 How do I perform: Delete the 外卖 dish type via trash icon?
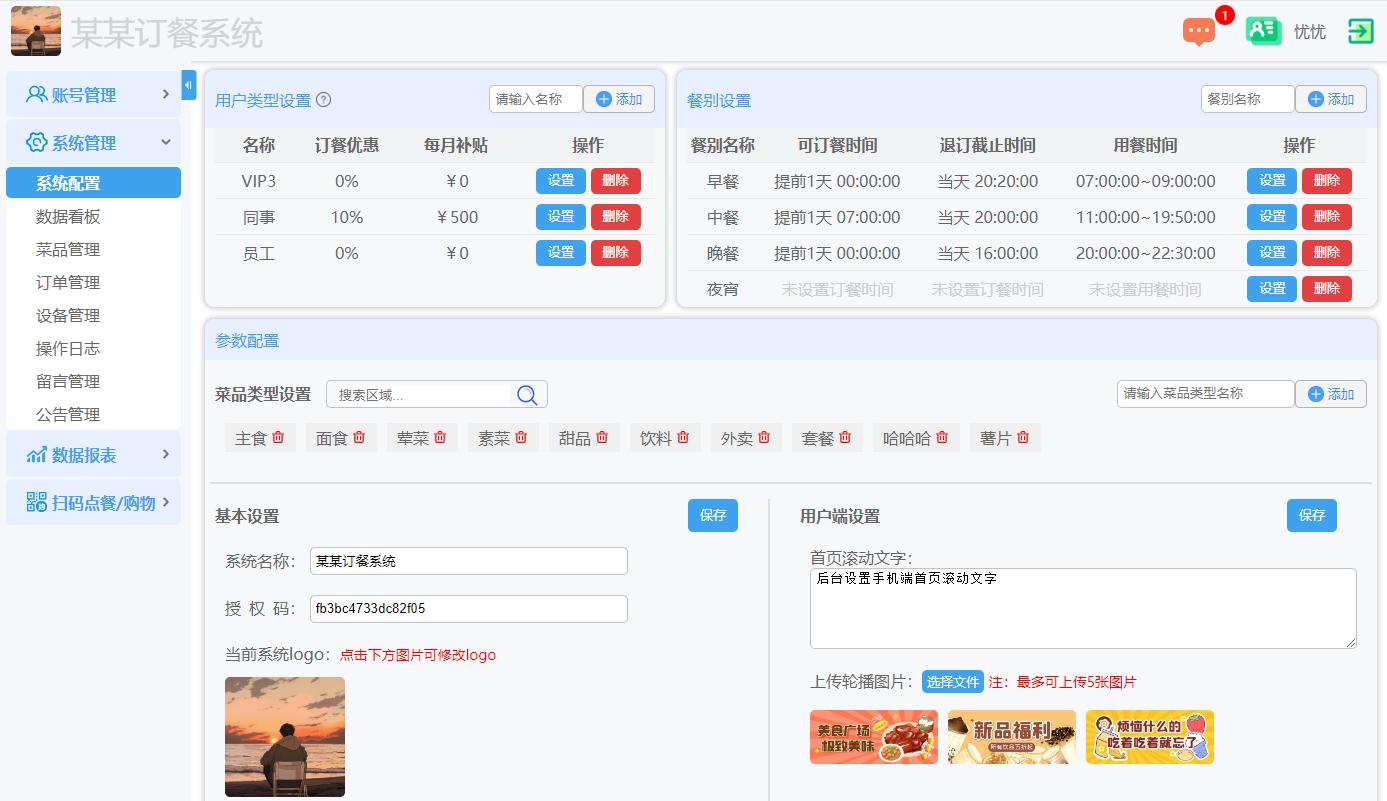click(764, 437)
